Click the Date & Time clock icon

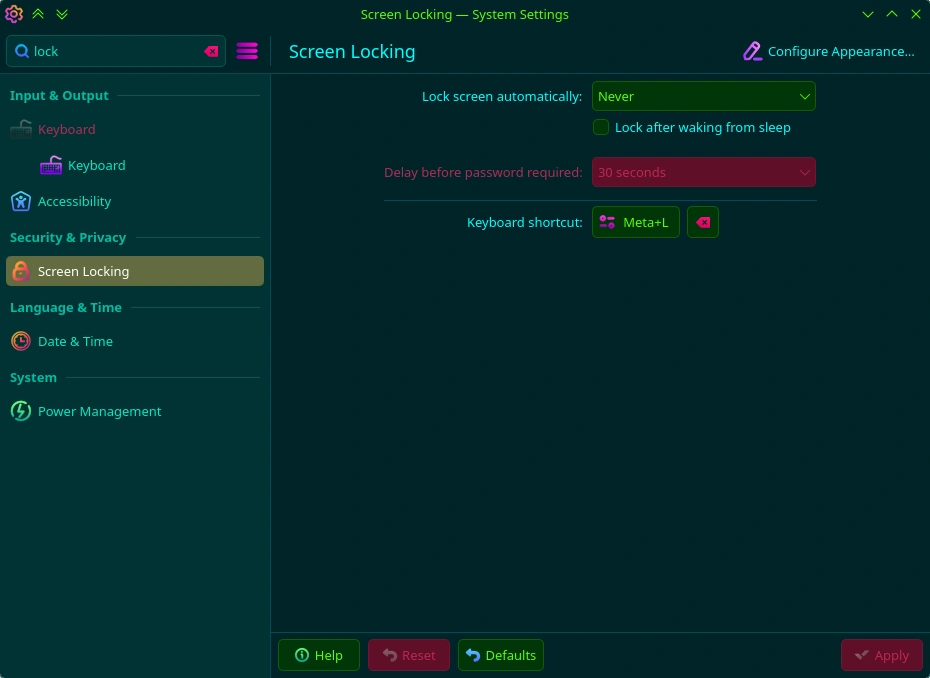(21, 341)
